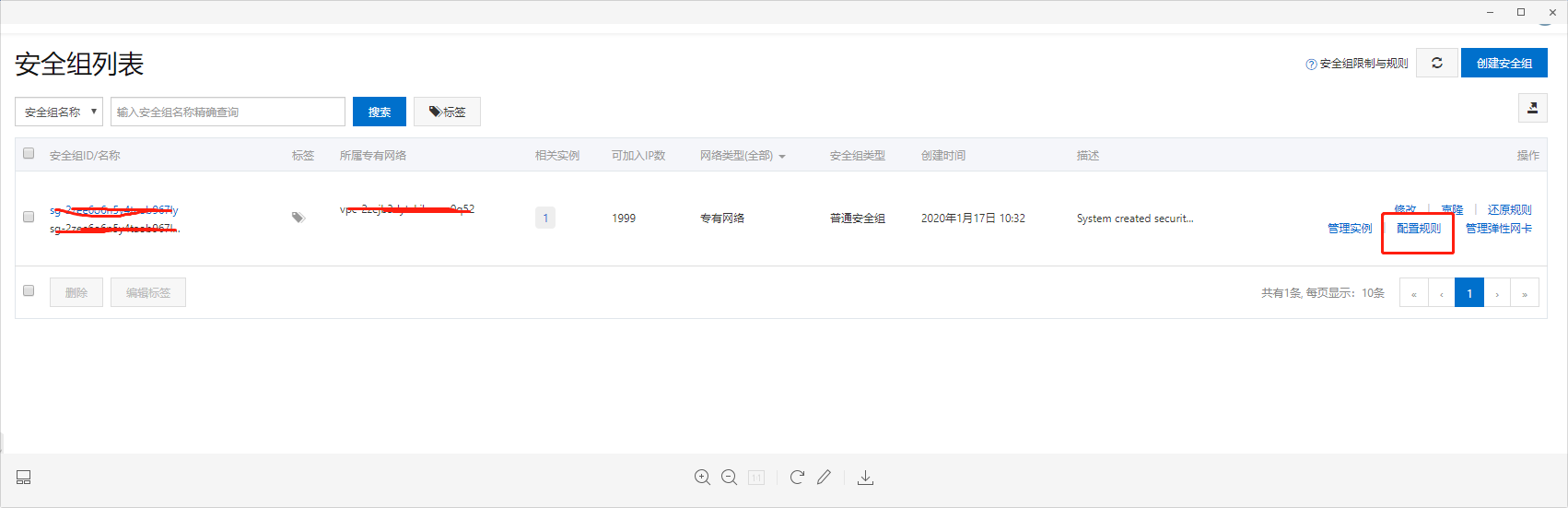Click the 创建时间 column header

pyautogui.click(x=943, y=156)
